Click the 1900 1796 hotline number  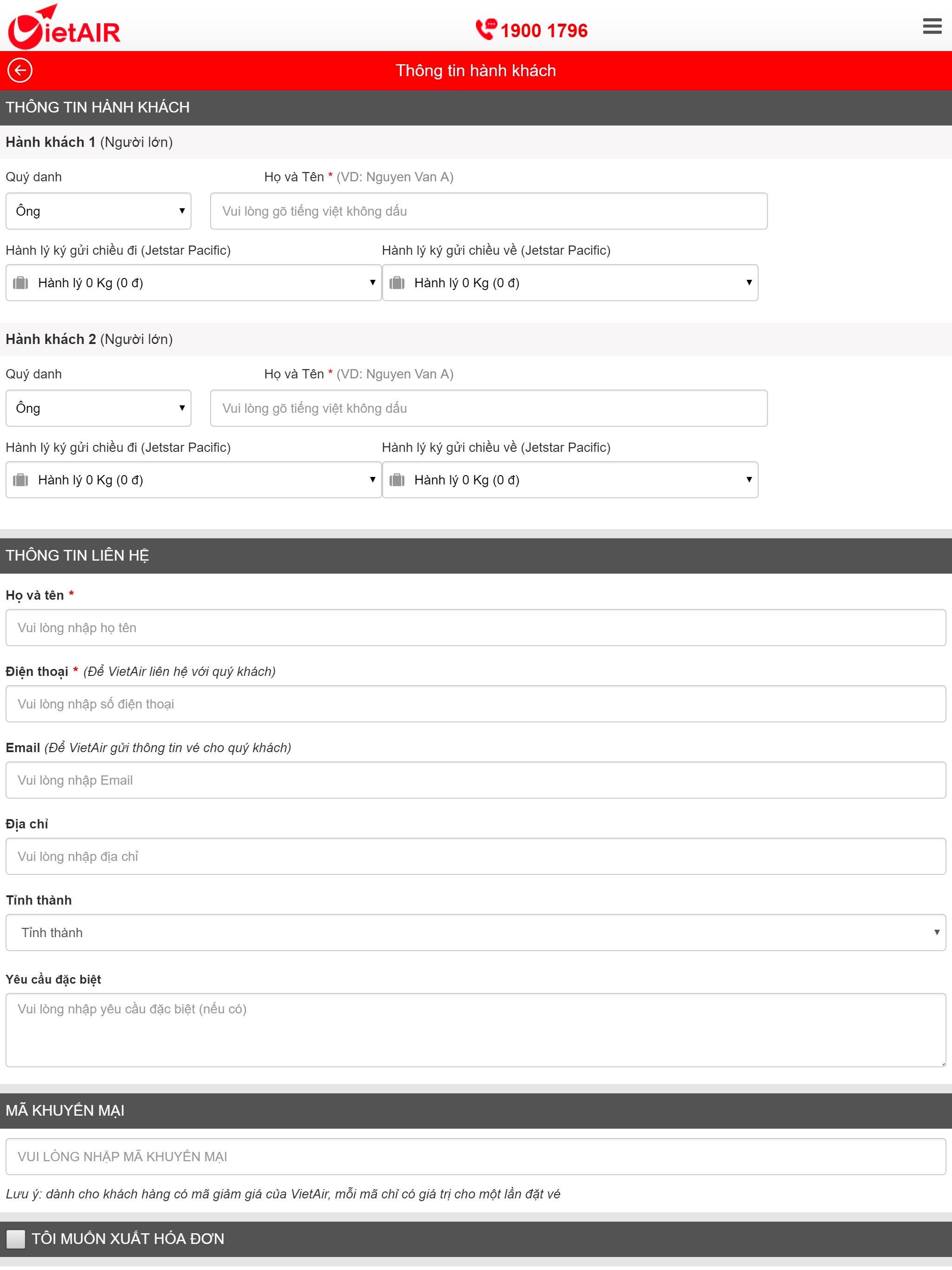(x=544, y=30)
